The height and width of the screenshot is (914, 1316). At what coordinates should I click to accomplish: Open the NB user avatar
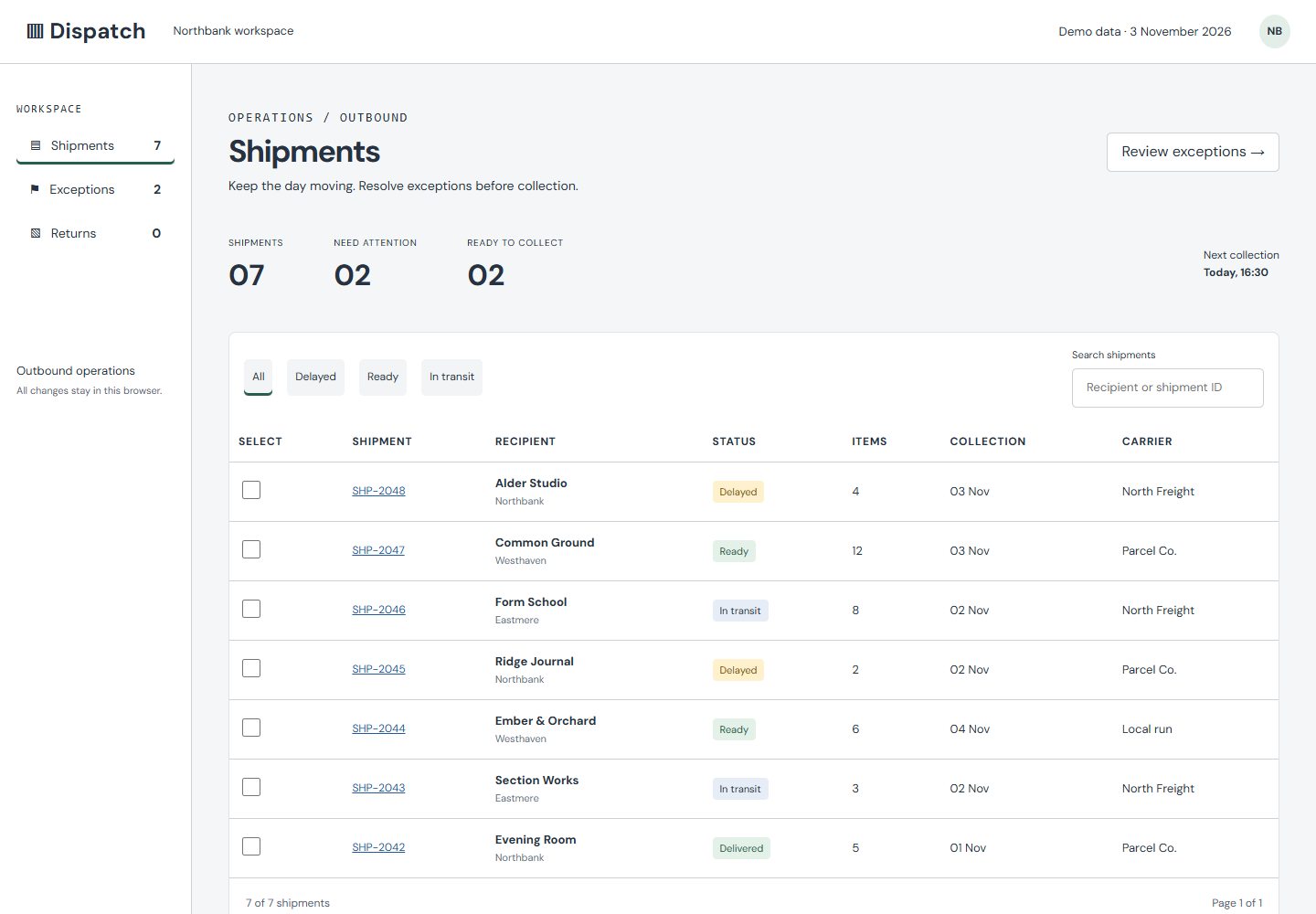pos(1274,31)
